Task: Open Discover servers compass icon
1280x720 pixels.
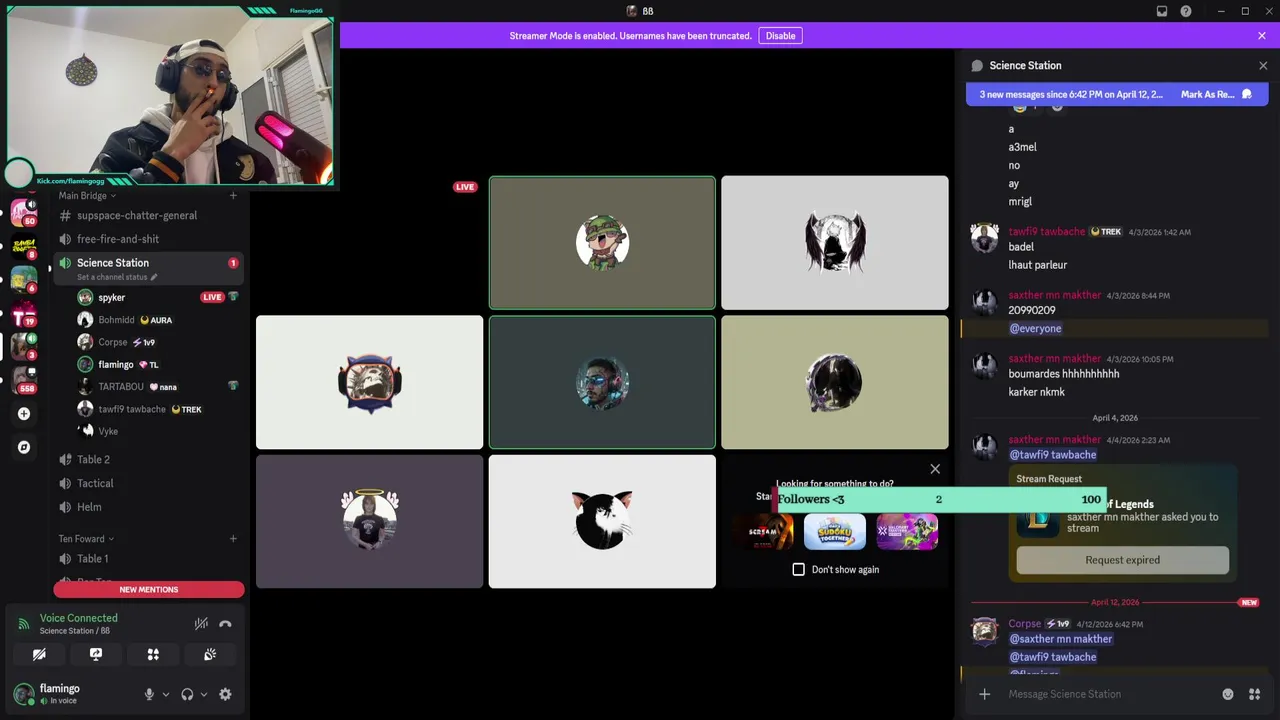Action: 23,447
